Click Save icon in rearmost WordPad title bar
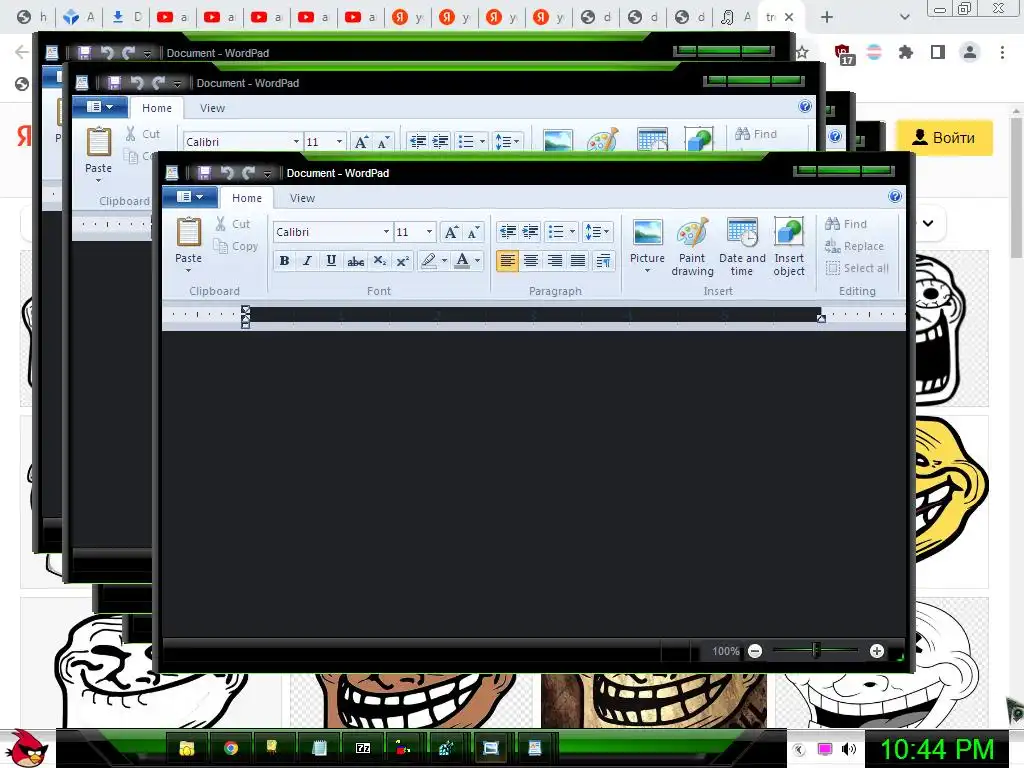This screenshot has height=768, width=1024. click(x=84, y=53)
